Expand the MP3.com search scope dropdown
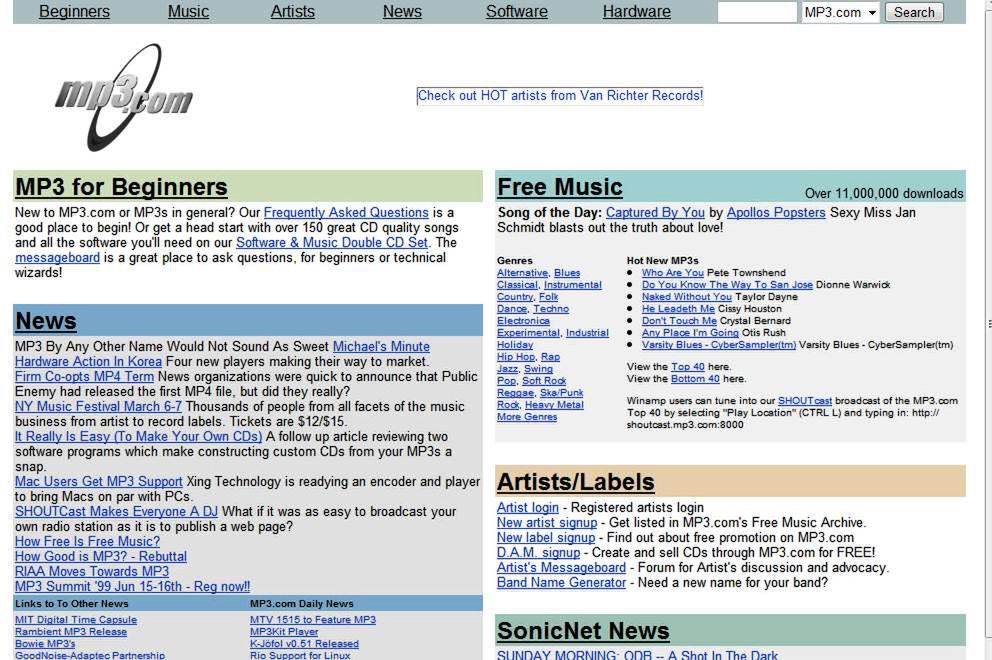992x660 pixels. coord(840,12)
